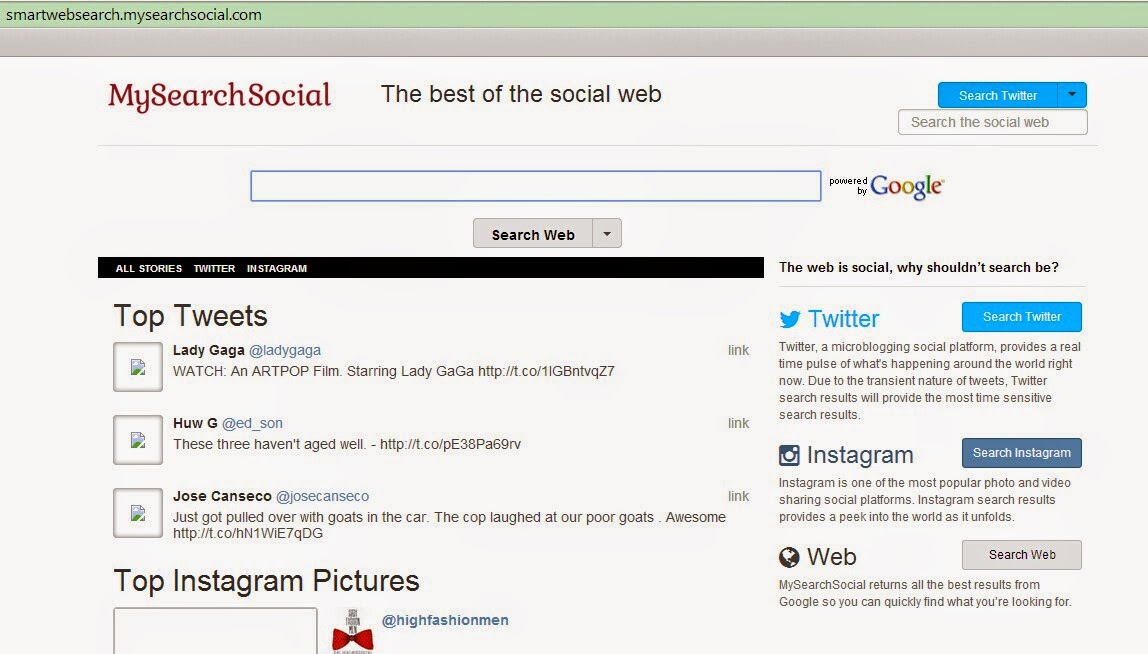Click the Jose Canseco name
The width and height of the screenshot is (1148, 654).
[x=222, y=497]
